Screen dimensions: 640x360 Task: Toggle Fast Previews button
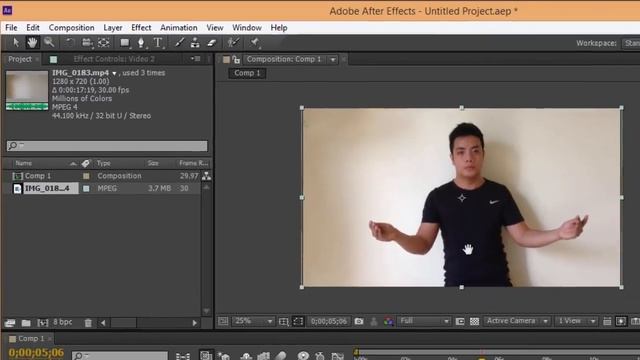click(x=621, y=322)
